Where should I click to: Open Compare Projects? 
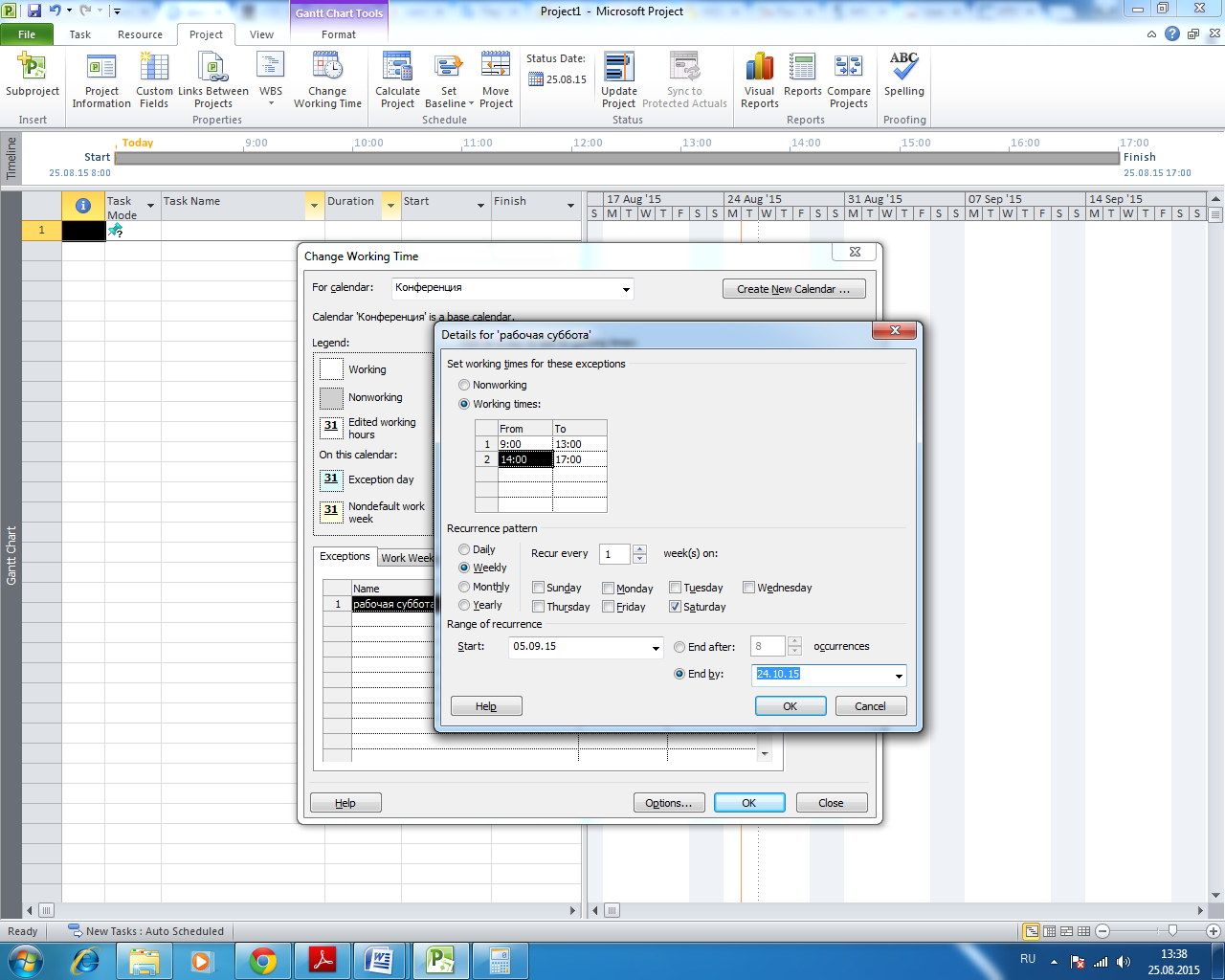coord(849,80)
